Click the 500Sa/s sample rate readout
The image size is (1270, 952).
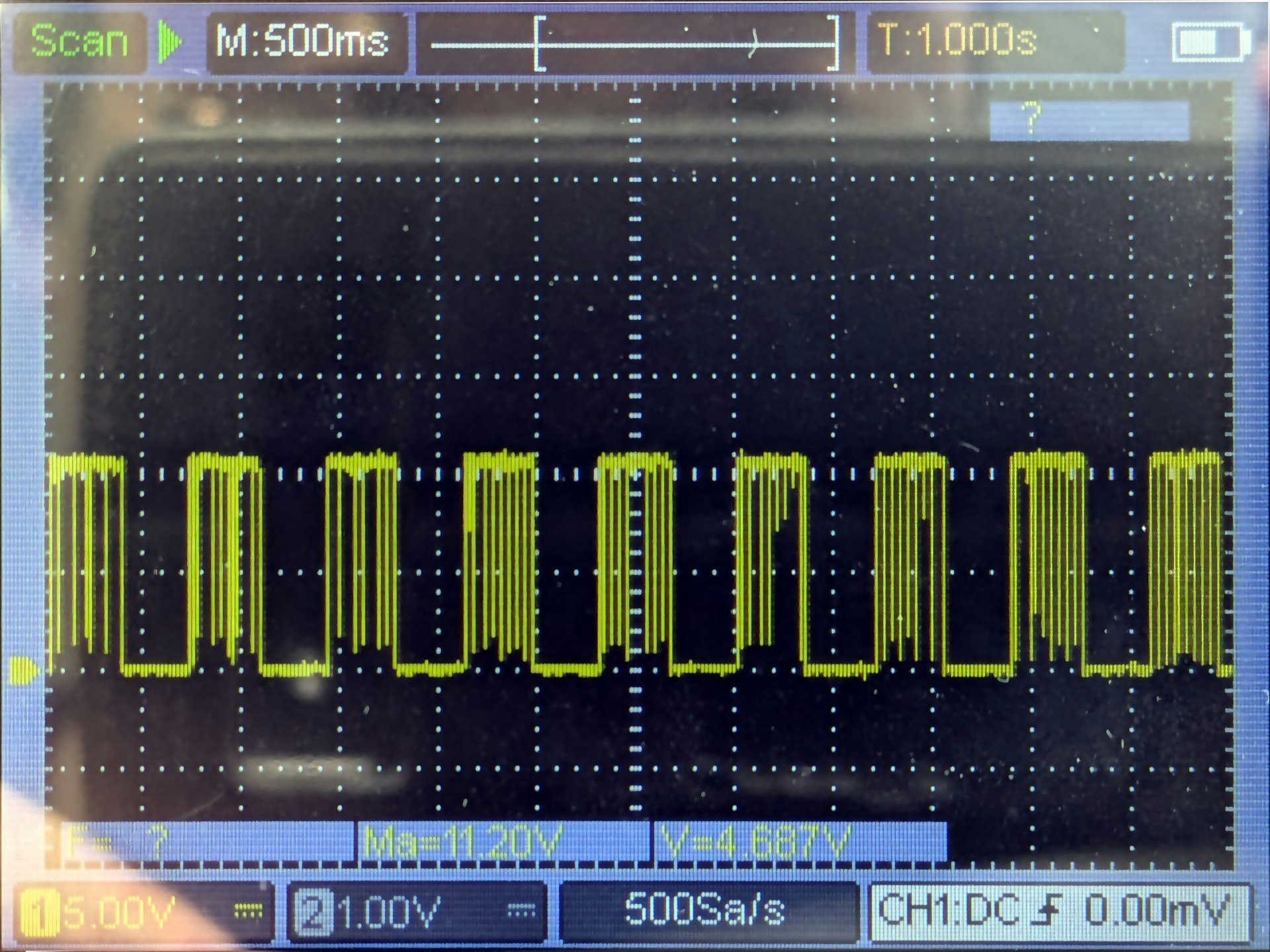click(x=704, y=910)
